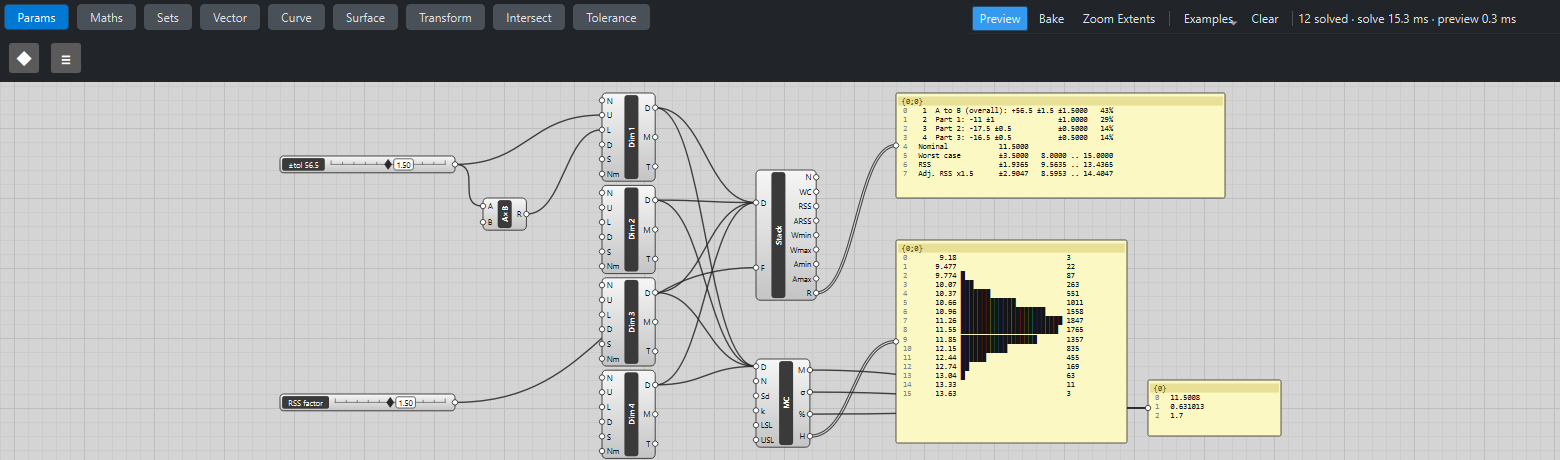Click the Clear button
Viewport: 1560px width, 460px height.
click(1265, 18)
